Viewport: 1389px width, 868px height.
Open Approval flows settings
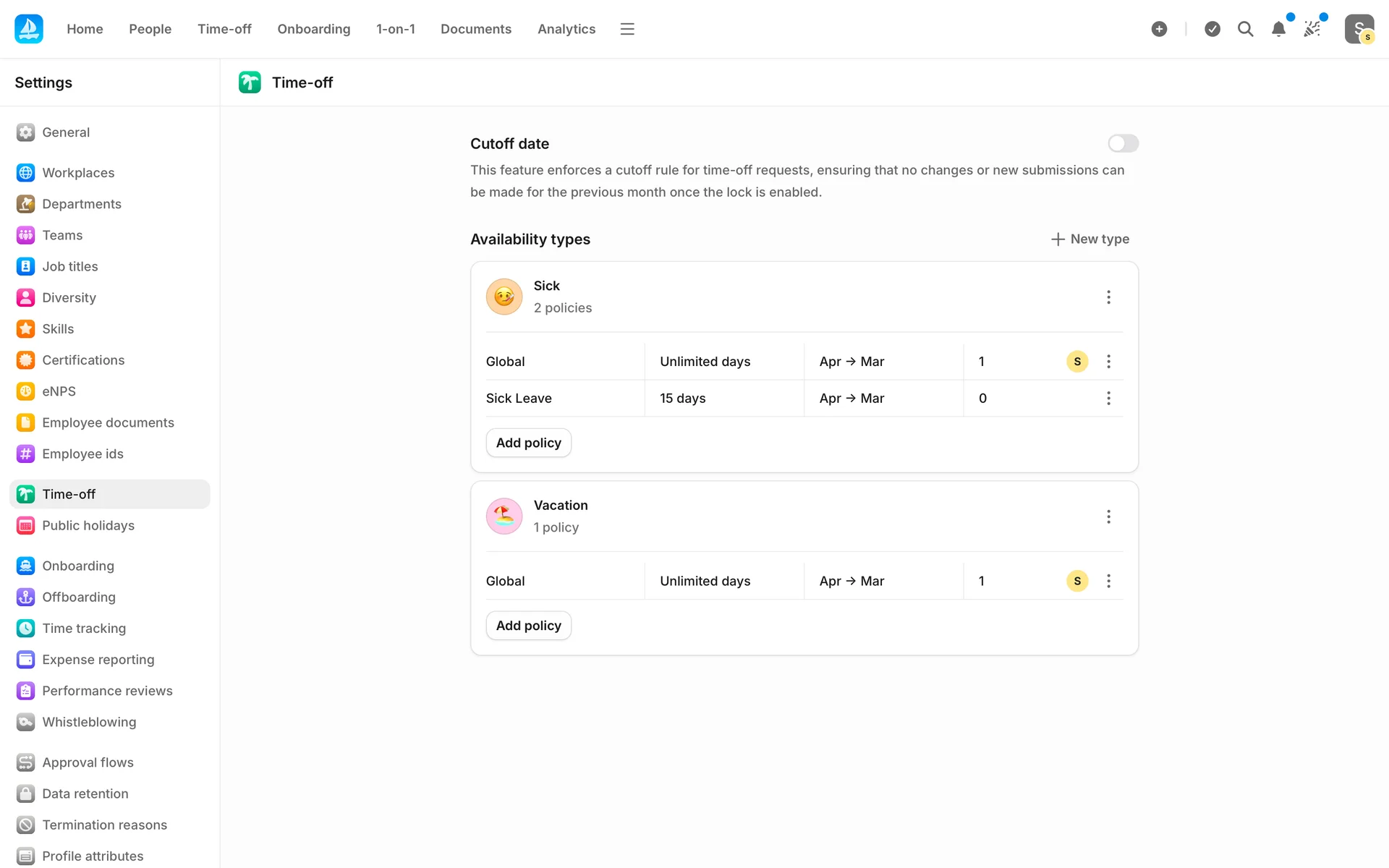click(x=88, y=762)
